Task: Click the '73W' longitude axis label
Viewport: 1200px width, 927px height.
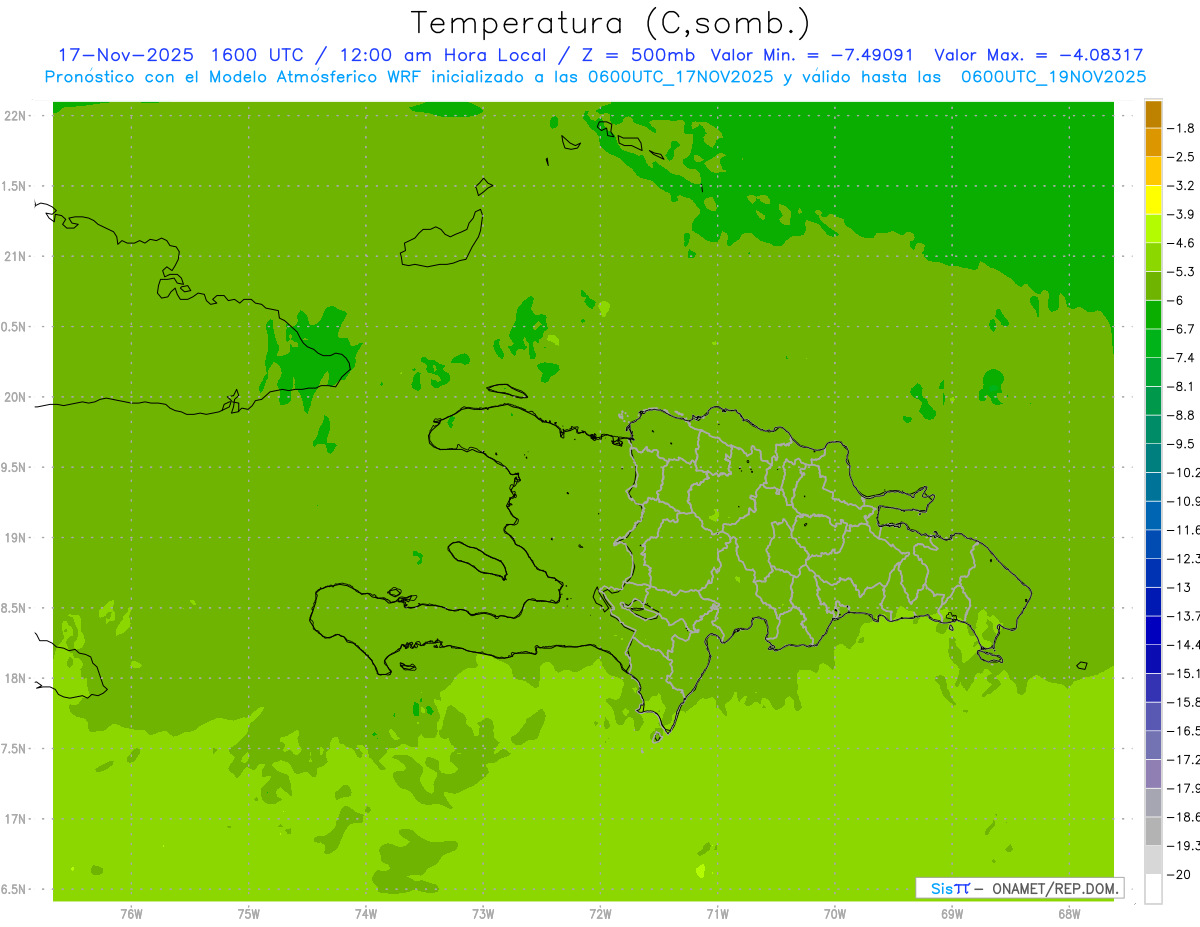Action: tap(483, 914)
